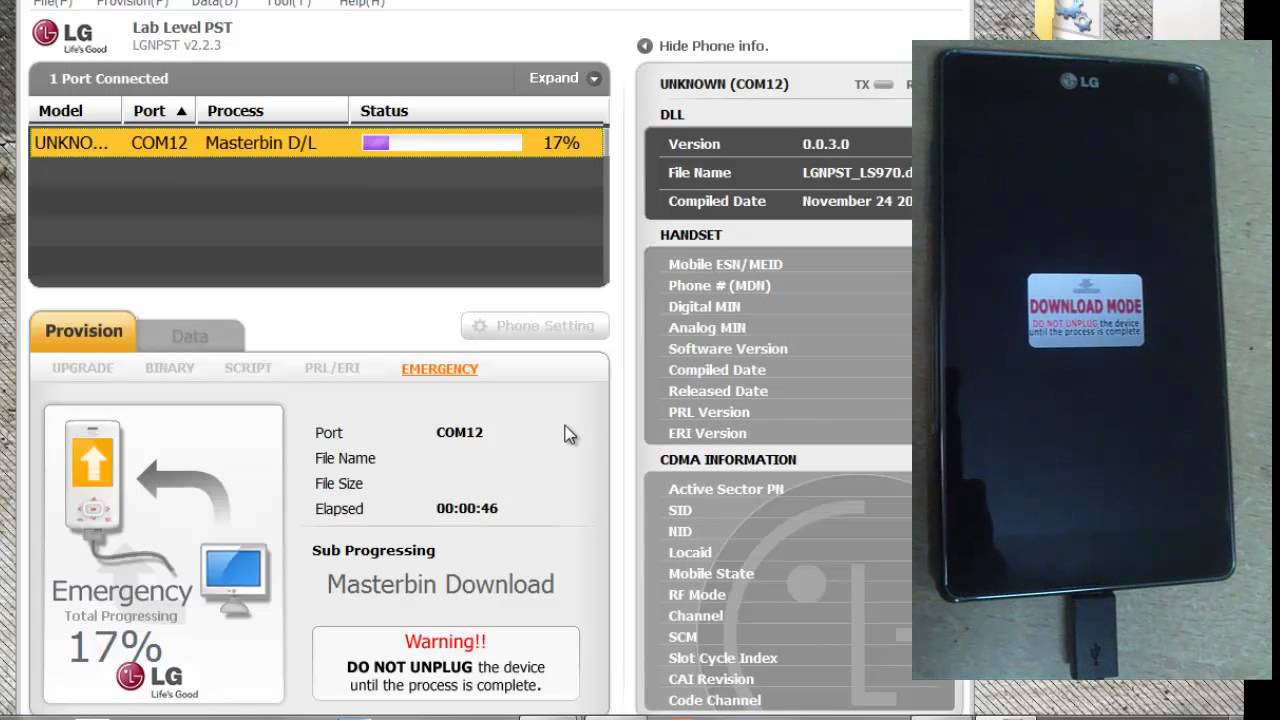Select the Masterbin D/L process cell
1280x720 pixels.
tap(261, 143)
